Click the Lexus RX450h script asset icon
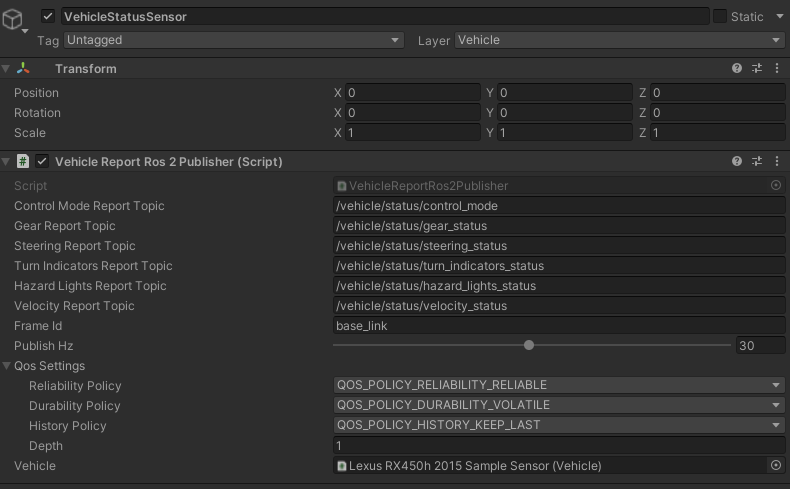 pyautogui.click(x=342, y=466)
